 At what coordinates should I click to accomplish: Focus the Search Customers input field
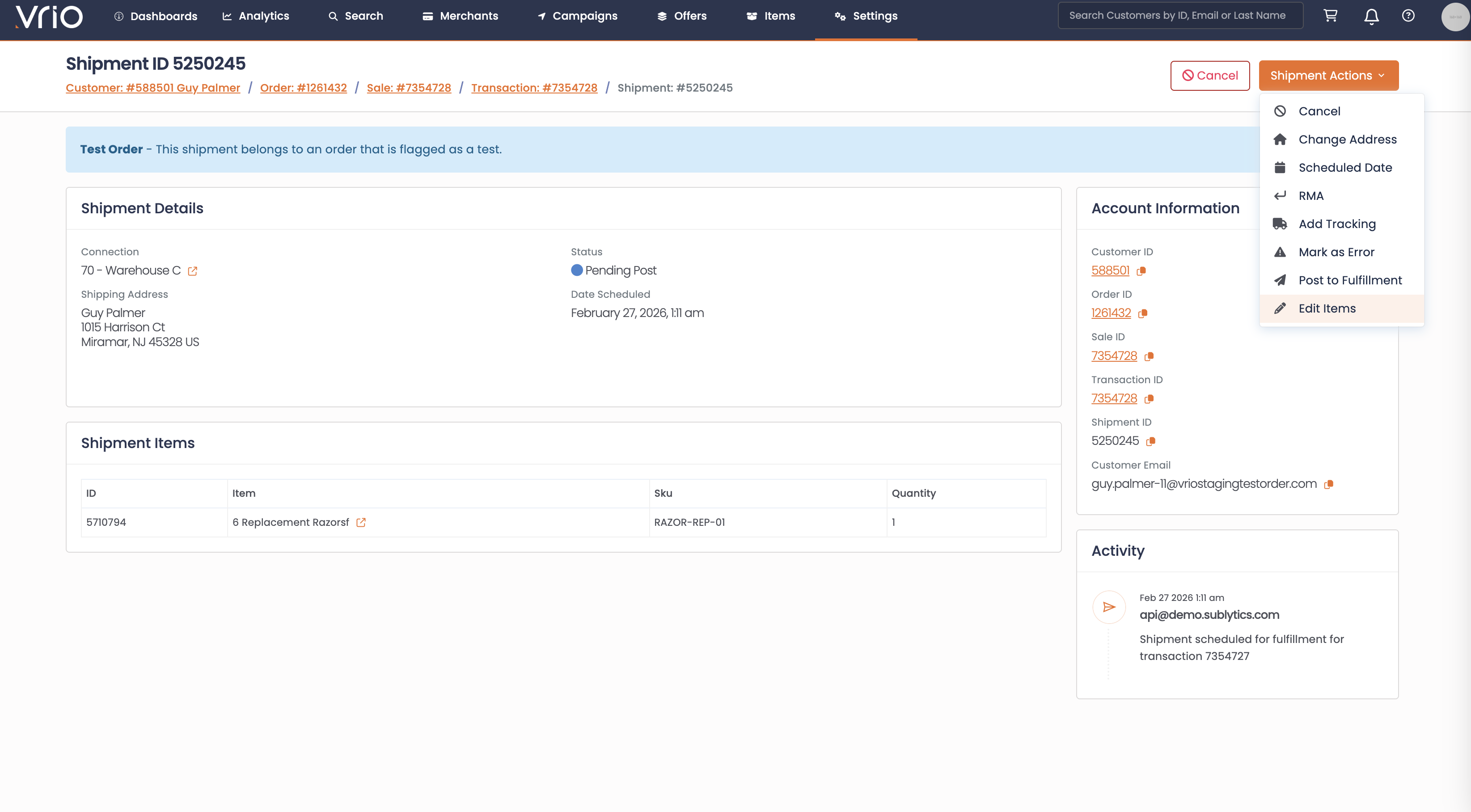point(1180,15)
